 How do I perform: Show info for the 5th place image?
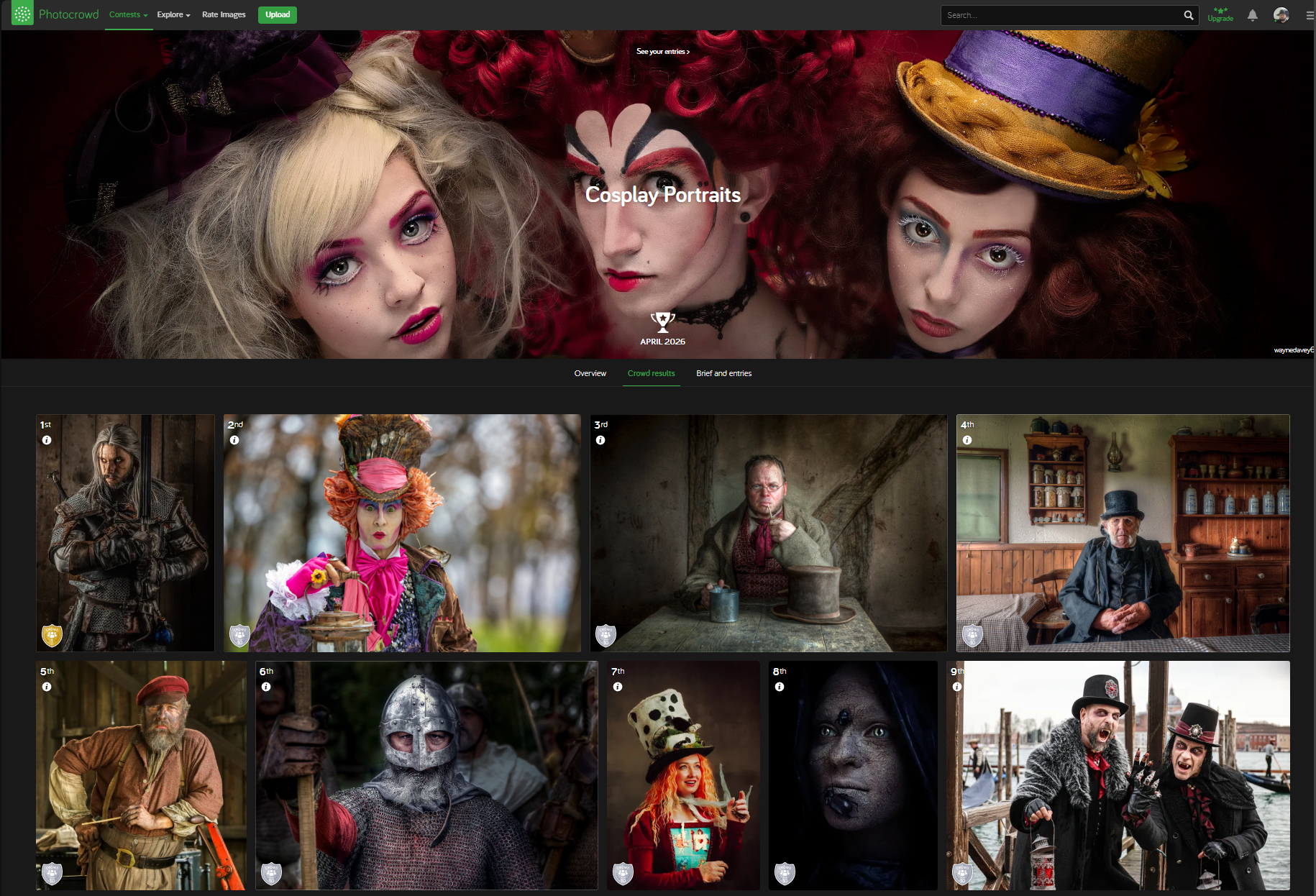coord(47,687)
